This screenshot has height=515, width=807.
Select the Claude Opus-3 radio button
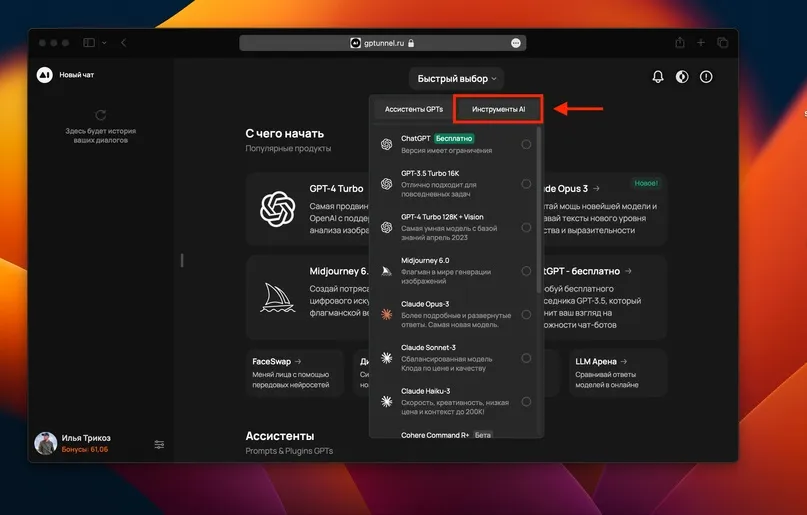coord(526,314)
